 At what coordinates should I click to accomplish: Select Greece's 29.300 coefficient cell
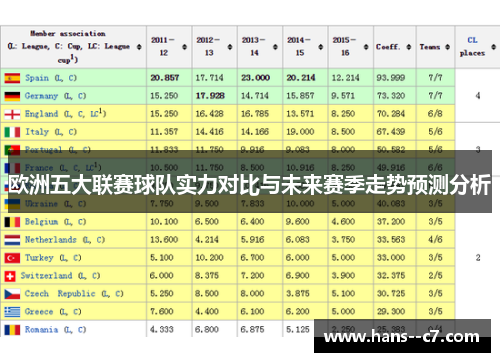click(395, 312)
